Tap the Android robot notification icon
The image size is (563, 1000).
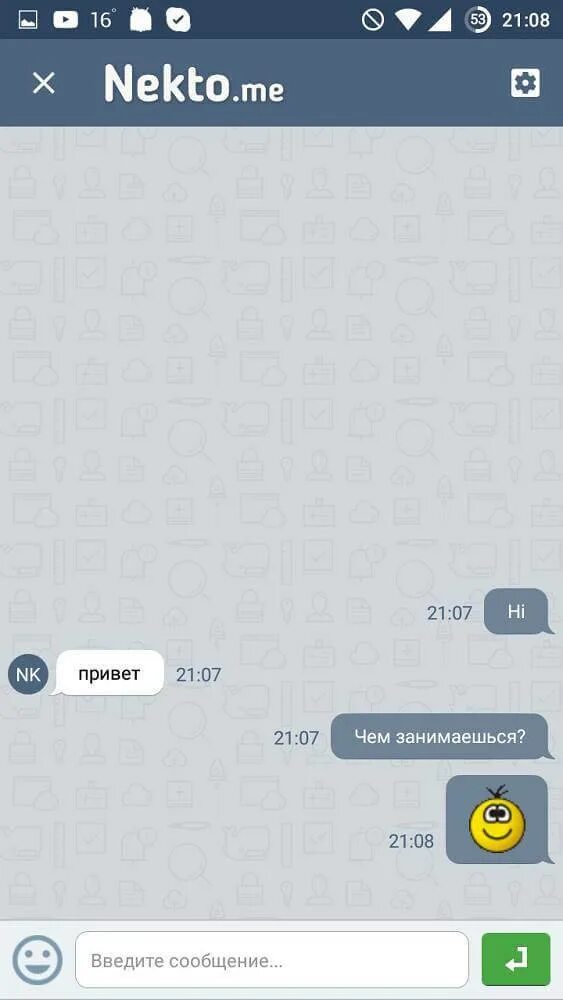tap(140, 20)
